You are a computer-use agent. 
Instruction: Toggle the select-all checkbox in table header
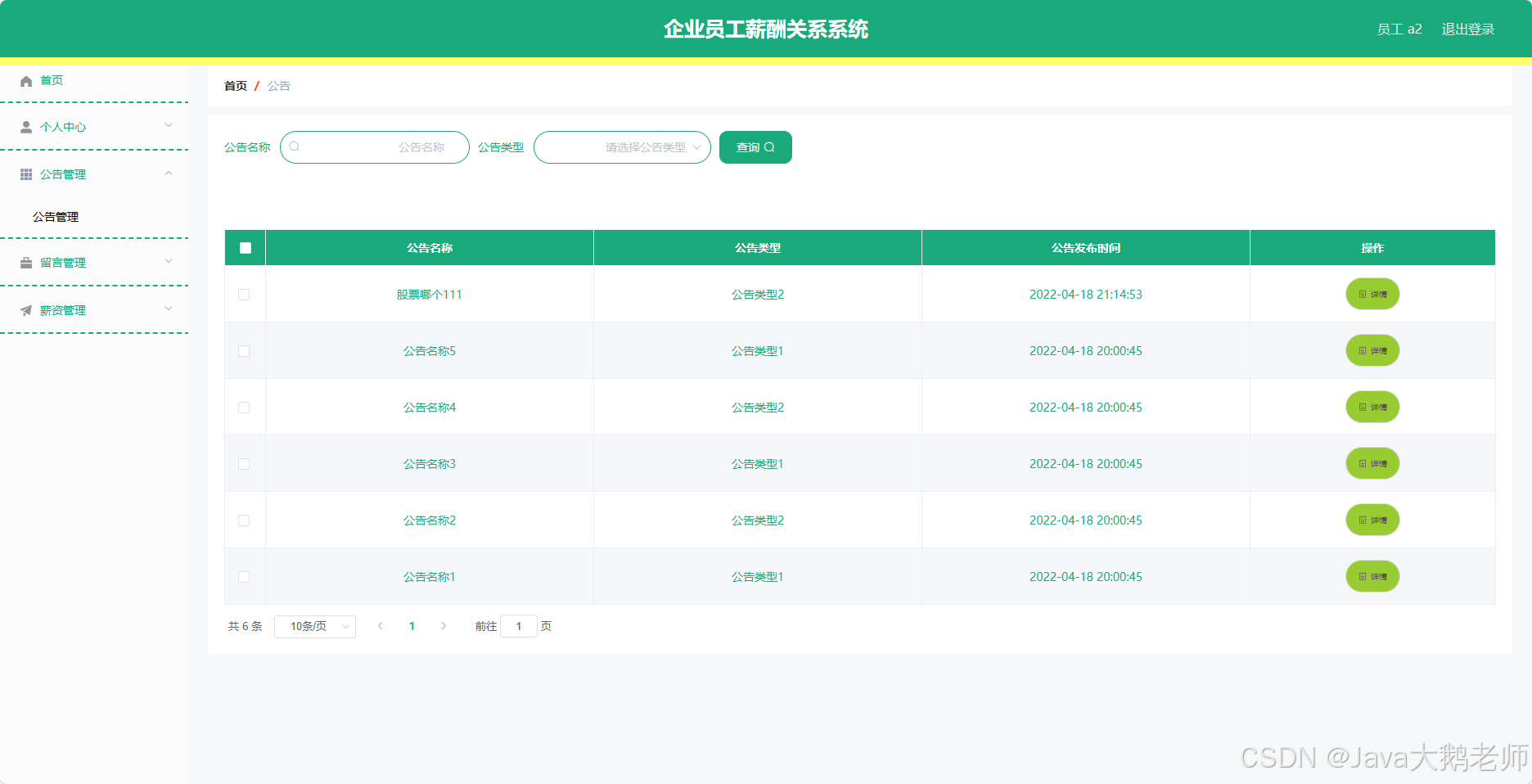pyautogui.click(x=246, y=248)
